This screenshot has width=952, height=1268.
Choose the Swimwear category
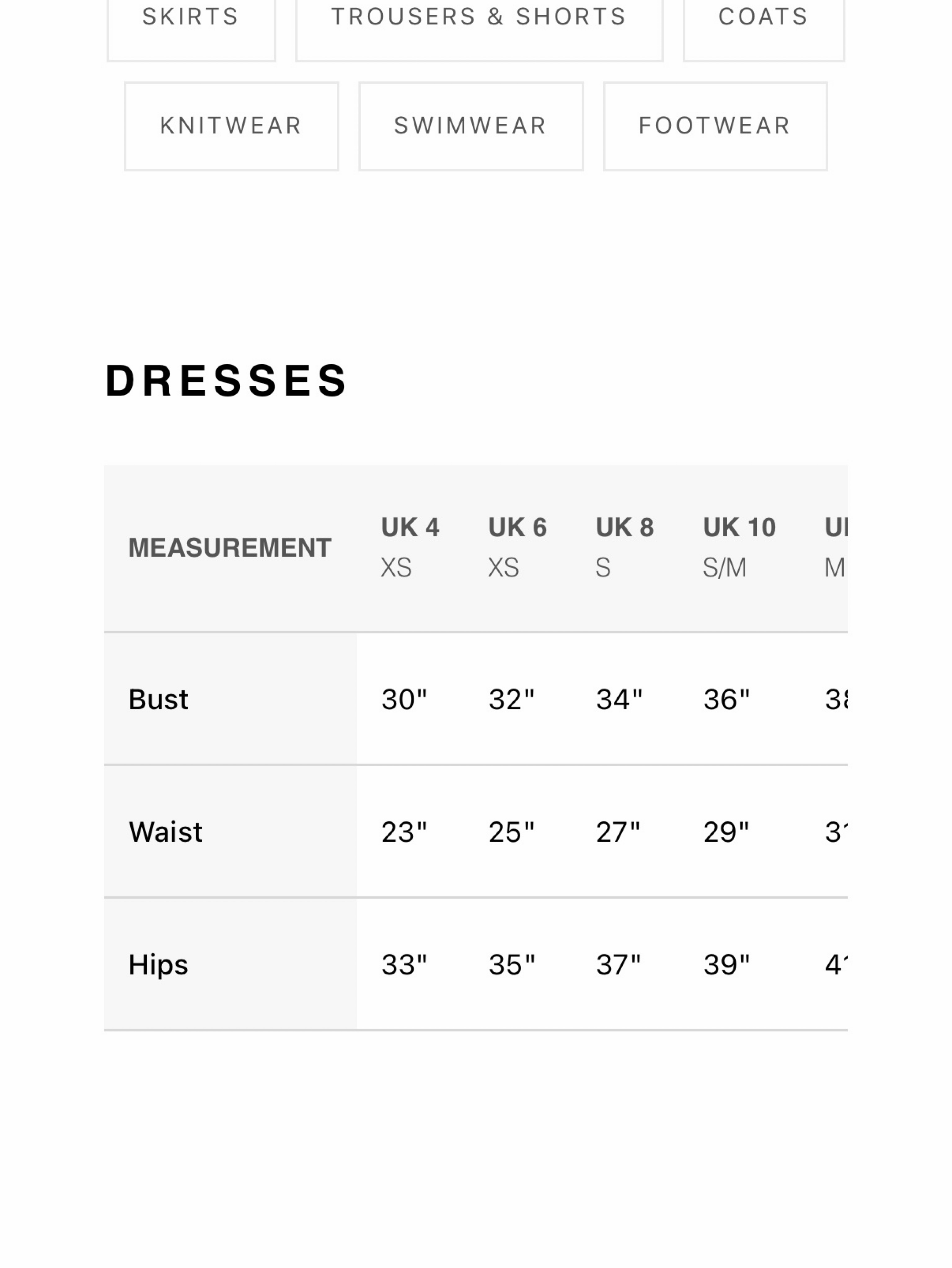[470, 126]
